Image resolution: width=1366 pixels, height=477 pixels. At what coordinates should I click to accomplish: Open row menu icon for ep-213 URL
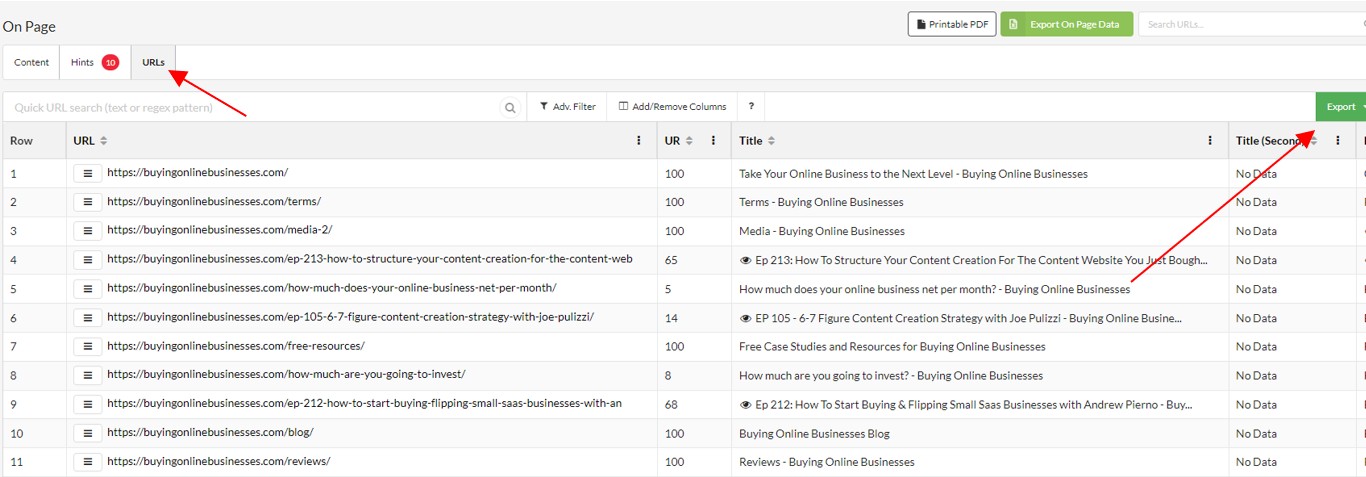87,260
